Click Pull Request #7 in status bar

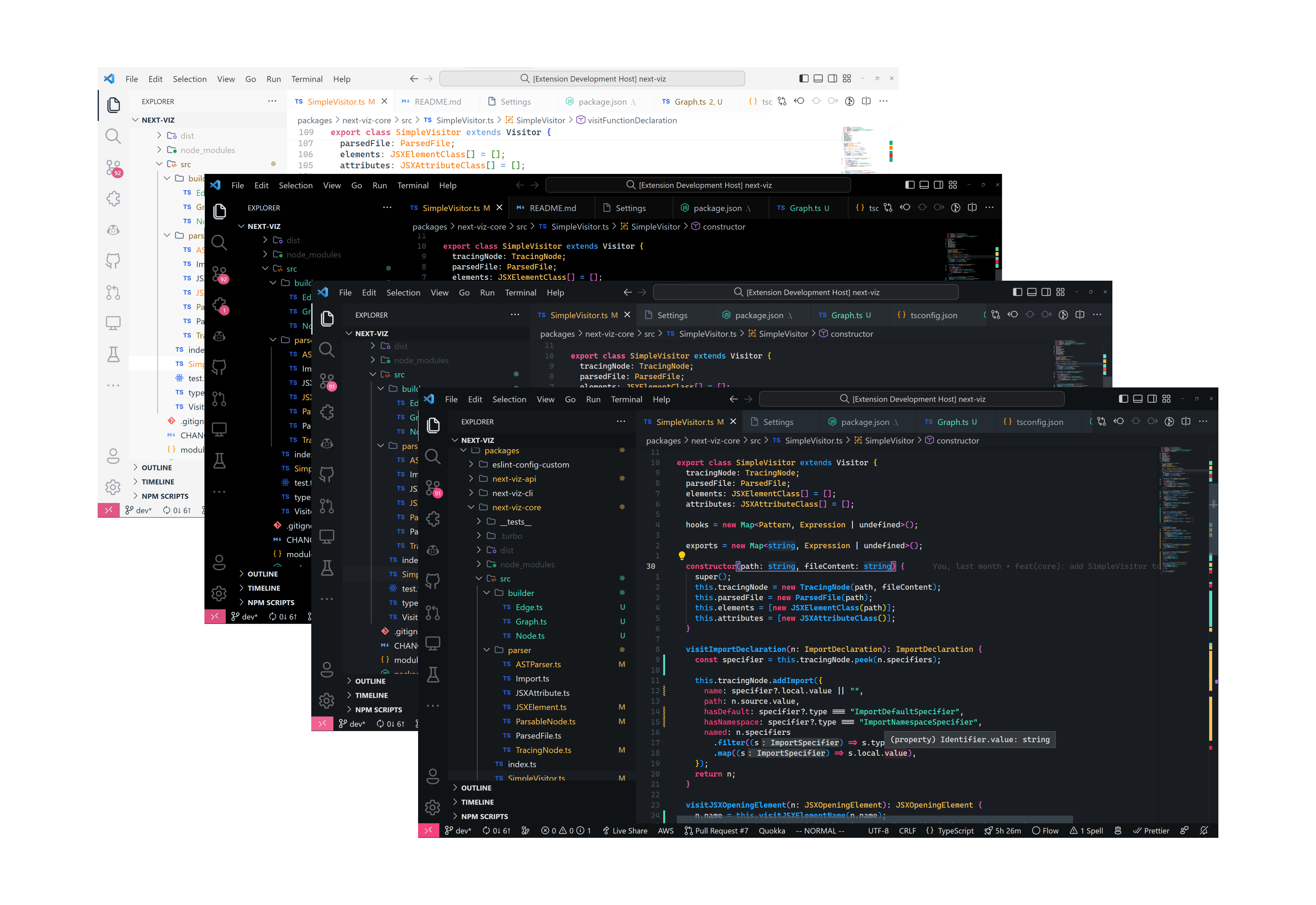tap(716, 831)
